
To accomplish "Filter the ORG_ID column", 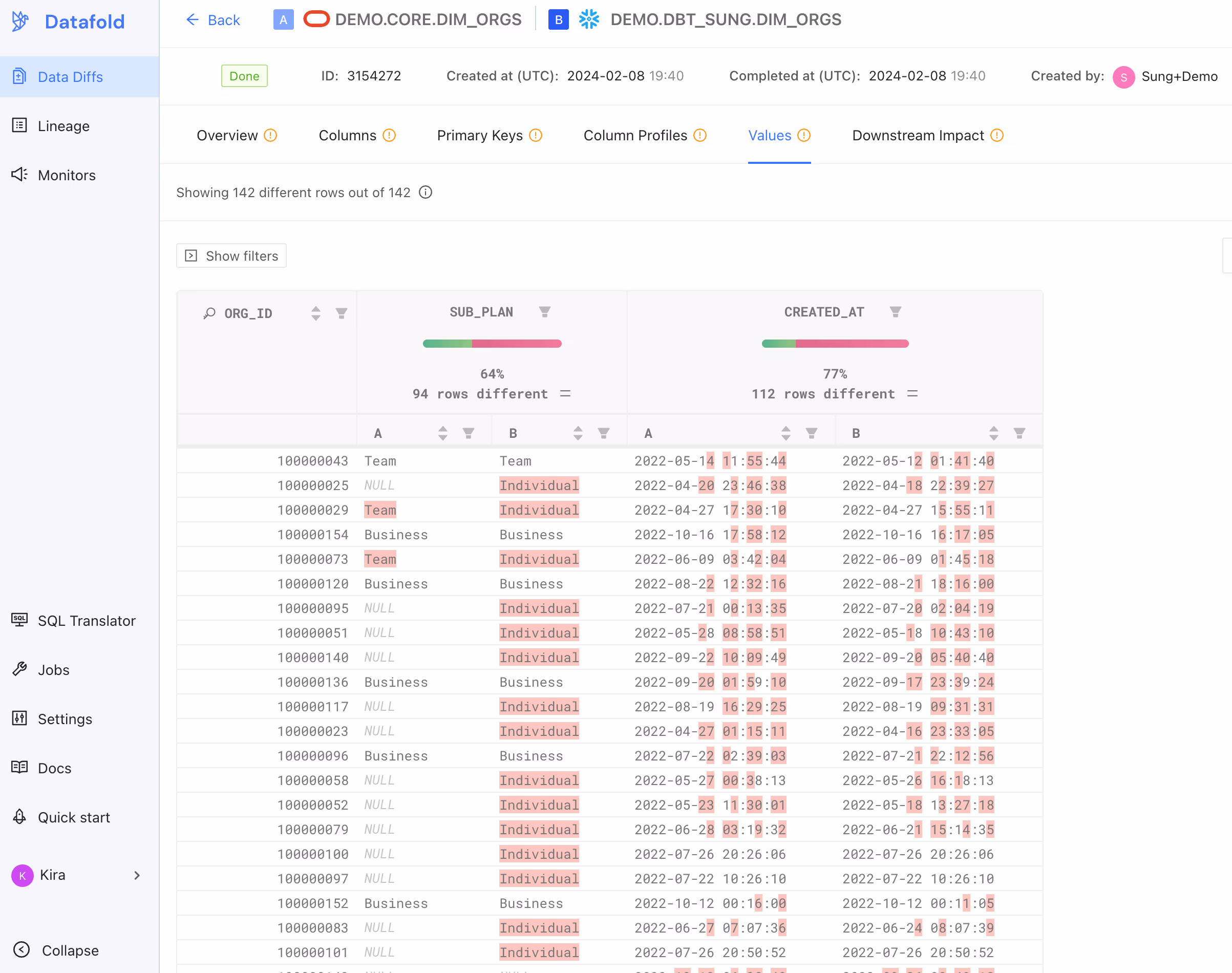I will click(341, 313).
